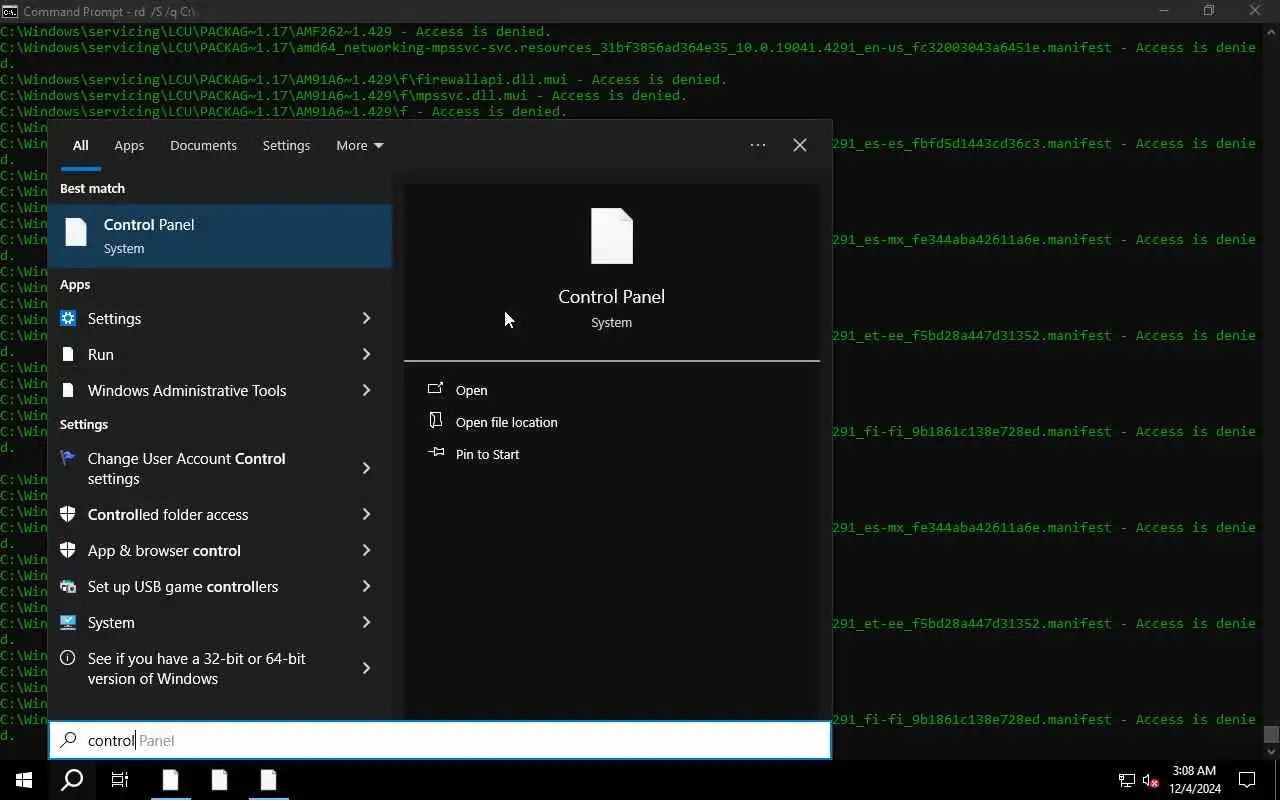Click the Command Prompt window title bar icon

click(10, 11)
